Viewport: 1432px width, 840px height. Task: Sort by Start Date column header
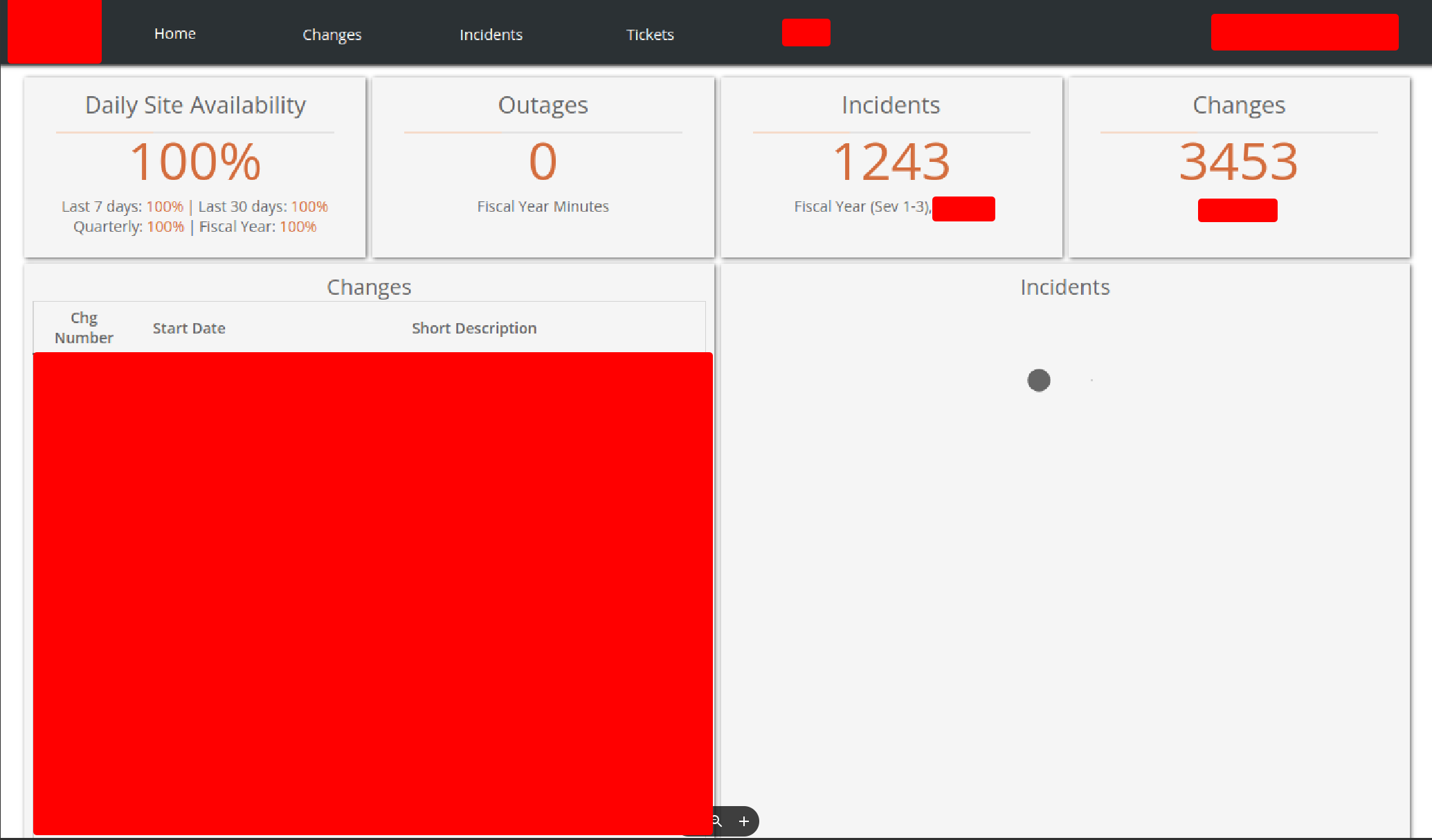click(189, 328)
